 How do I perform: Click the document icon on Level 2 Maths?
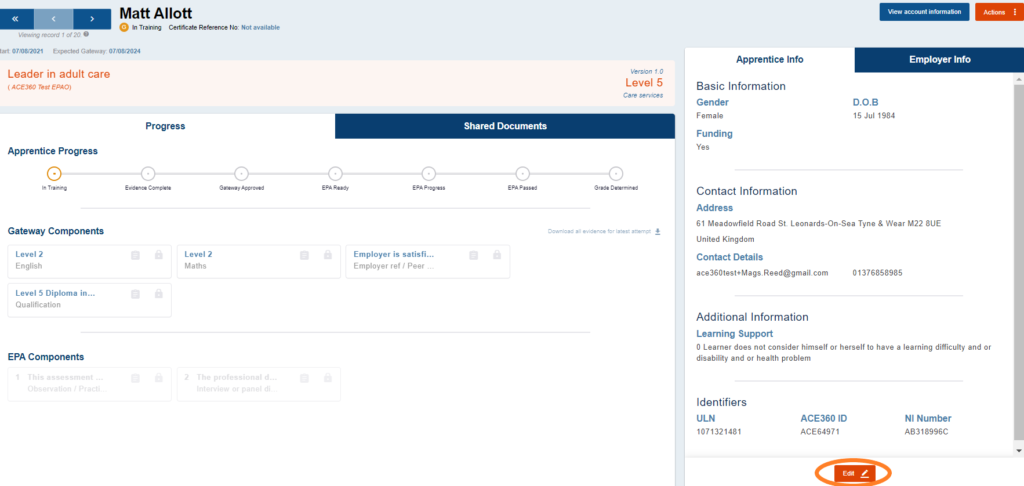(x=305, y=255)
